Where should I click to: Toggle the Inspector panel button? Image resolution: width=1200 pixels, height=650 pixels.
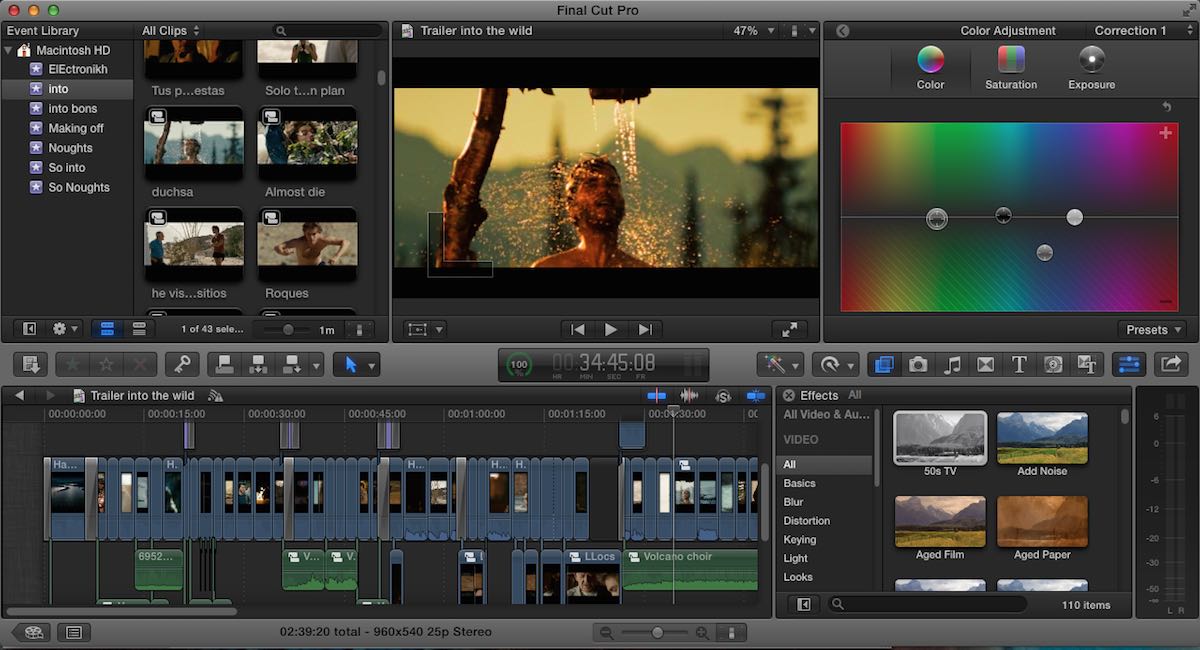pos(1128,365)
